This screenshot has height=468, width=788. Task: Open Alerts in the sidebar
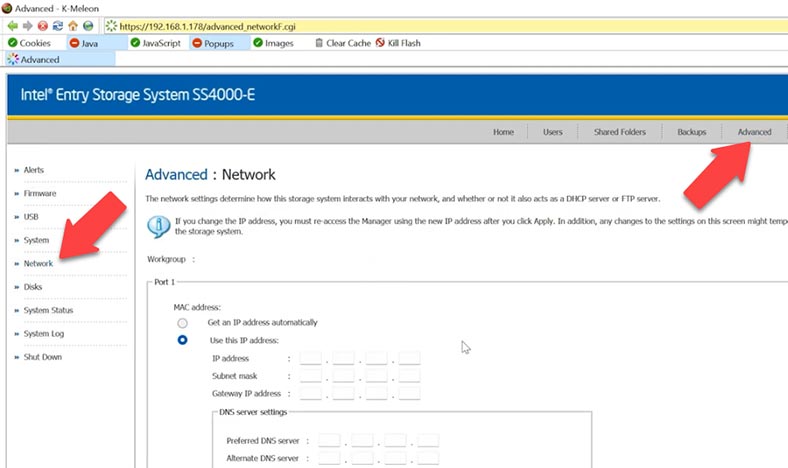click(34, 170)
